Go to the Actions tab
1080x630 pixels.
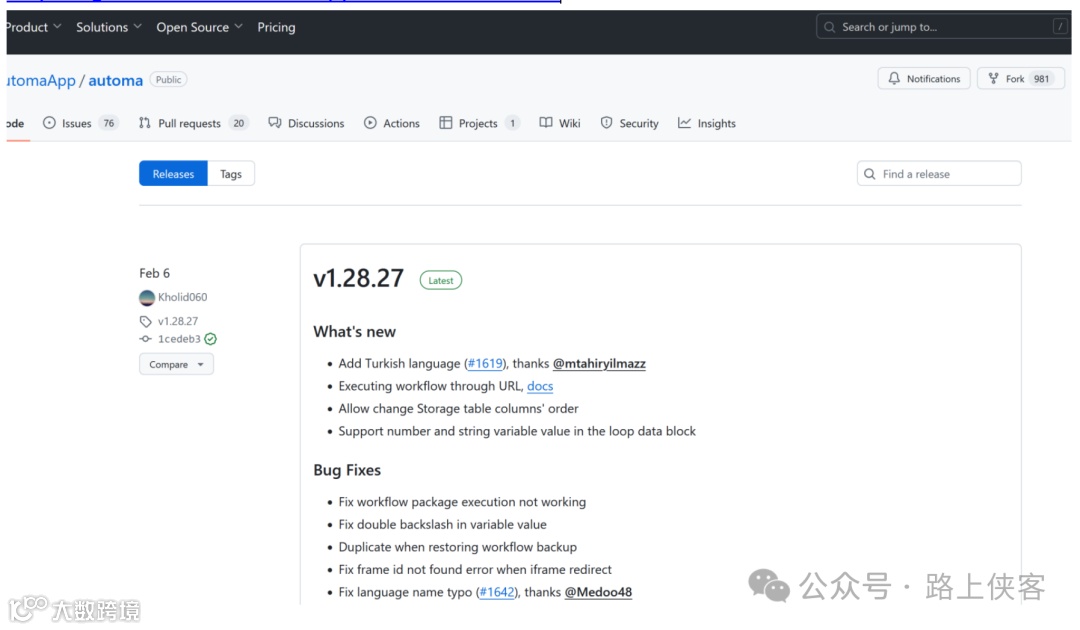(x=391, y=123)
